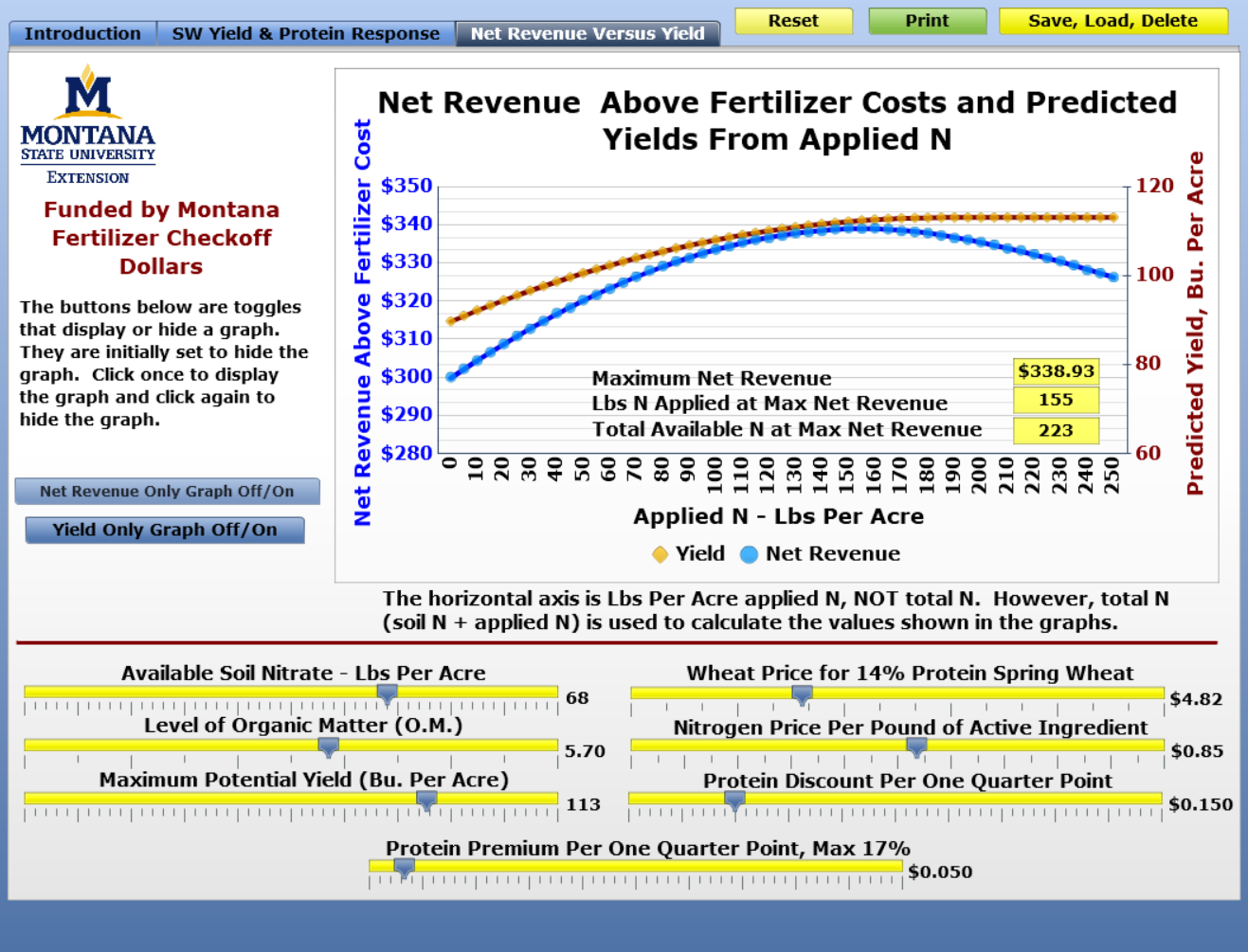Screen dimensions: 1248x952
Task: Click the 120 right-axis yield label
Action: (1154, 186)
